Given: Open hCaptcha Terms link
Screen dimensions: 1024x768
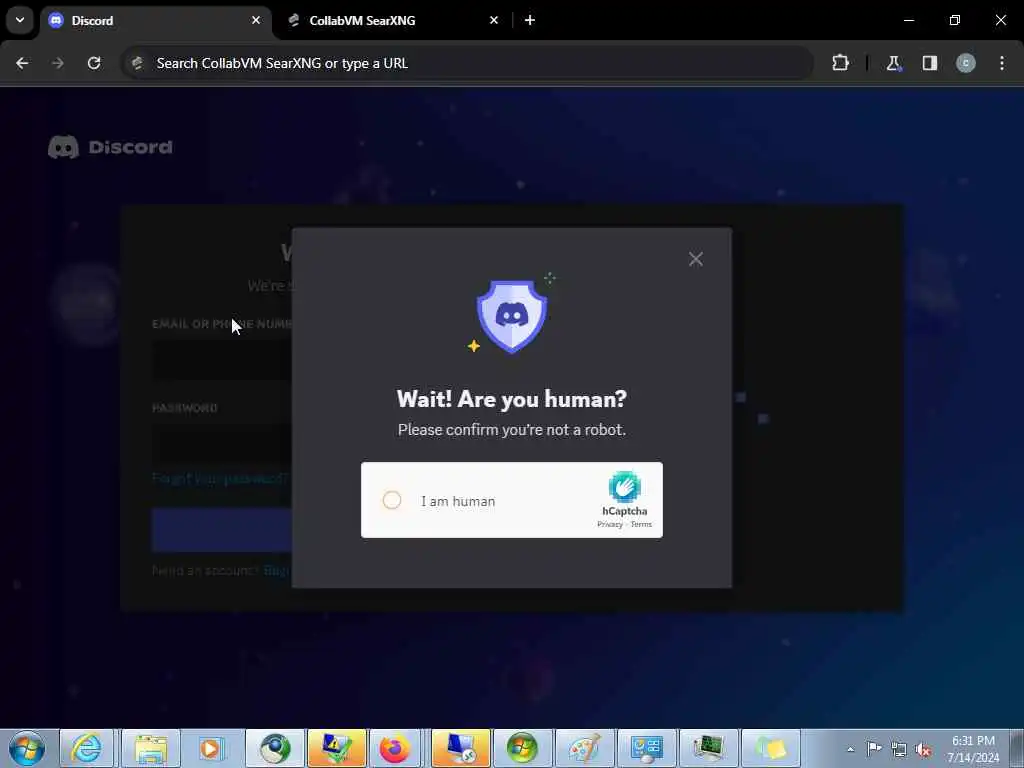Looking at the screenshot, I should click(641, 524).
